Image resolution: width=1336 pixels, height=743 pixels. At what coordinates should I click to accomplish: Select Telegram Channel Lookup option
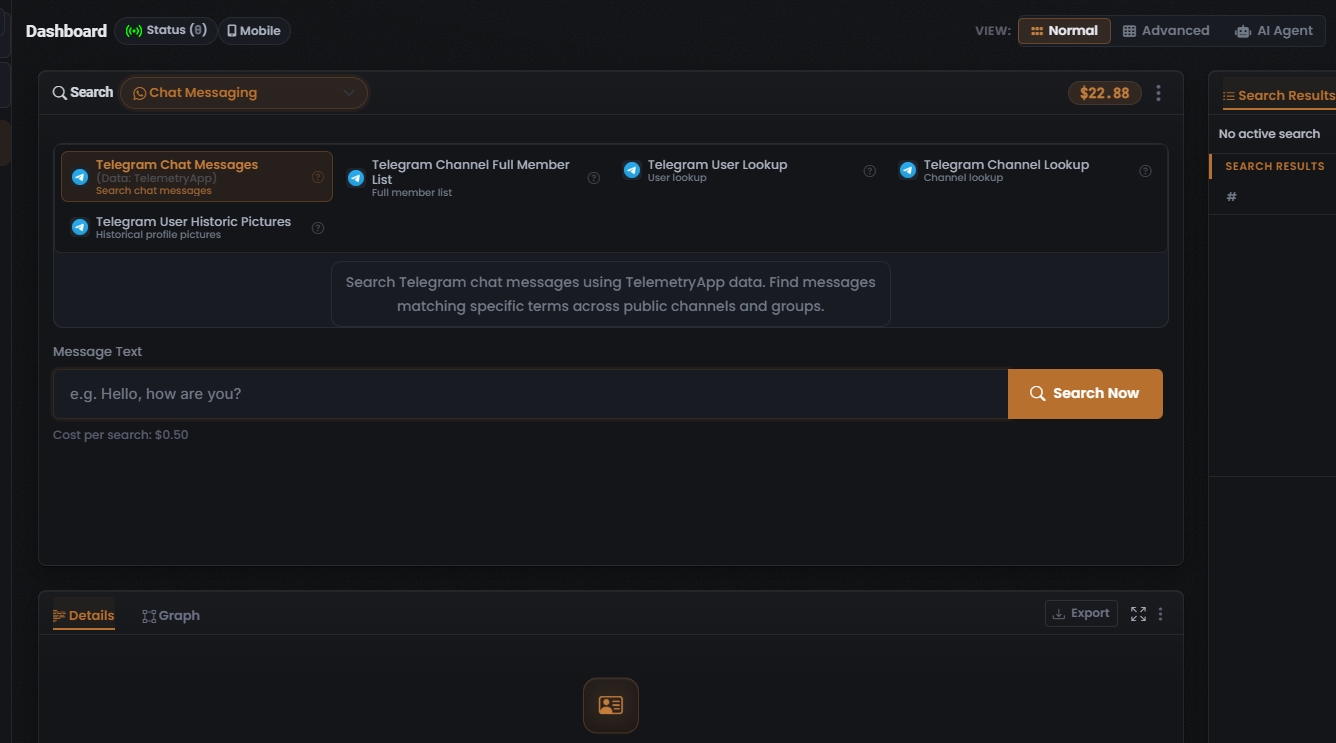click(1025, 171)
